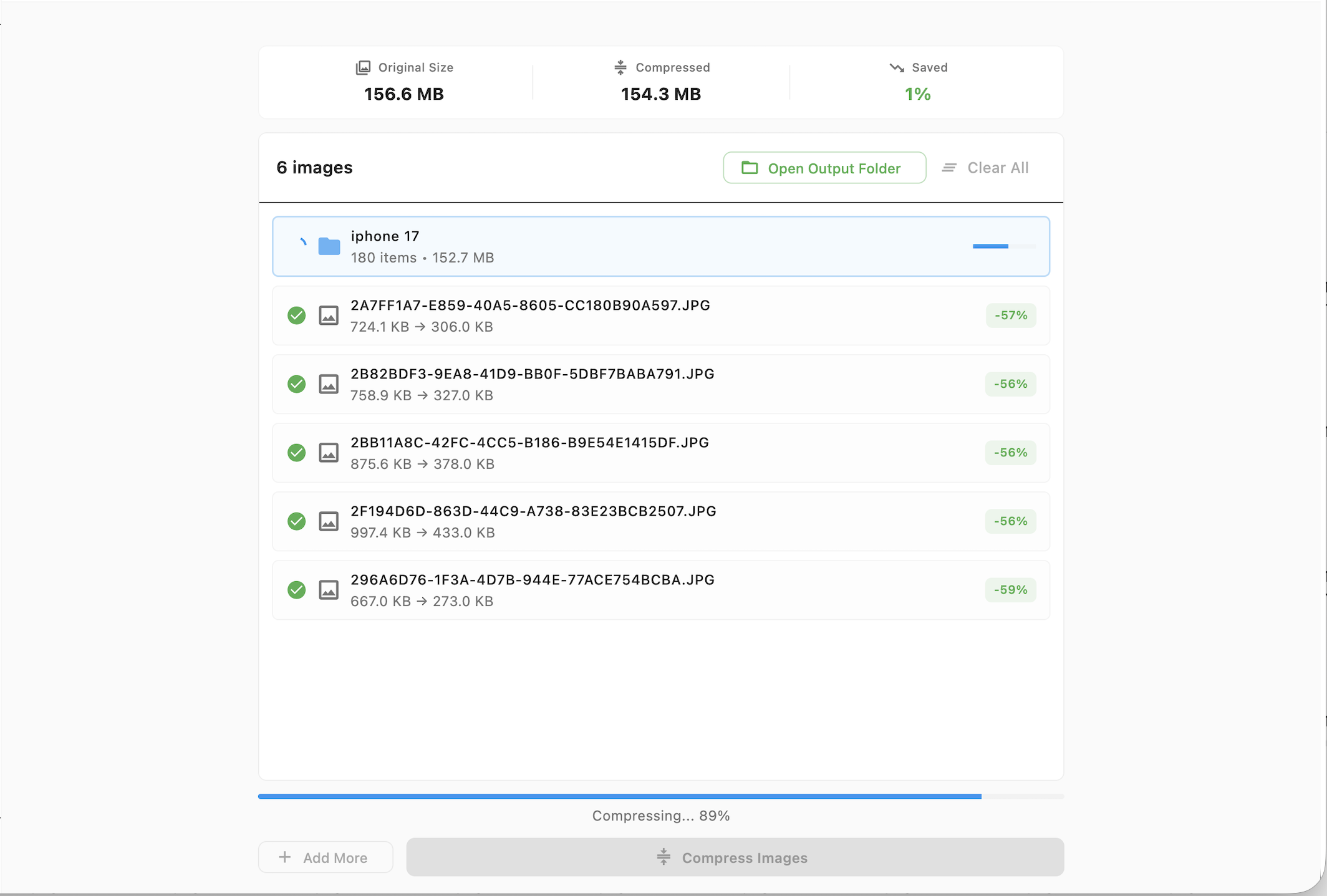Screen dimensions: 1327x896
Task: Select the -59% savings badge
Action: click(x=1010, y=590)
